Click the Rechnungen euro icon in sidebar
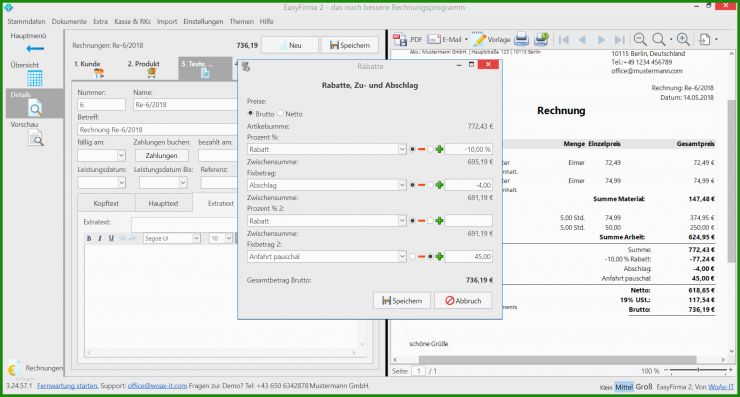This screenshot has width=740, height=397. 13,369
